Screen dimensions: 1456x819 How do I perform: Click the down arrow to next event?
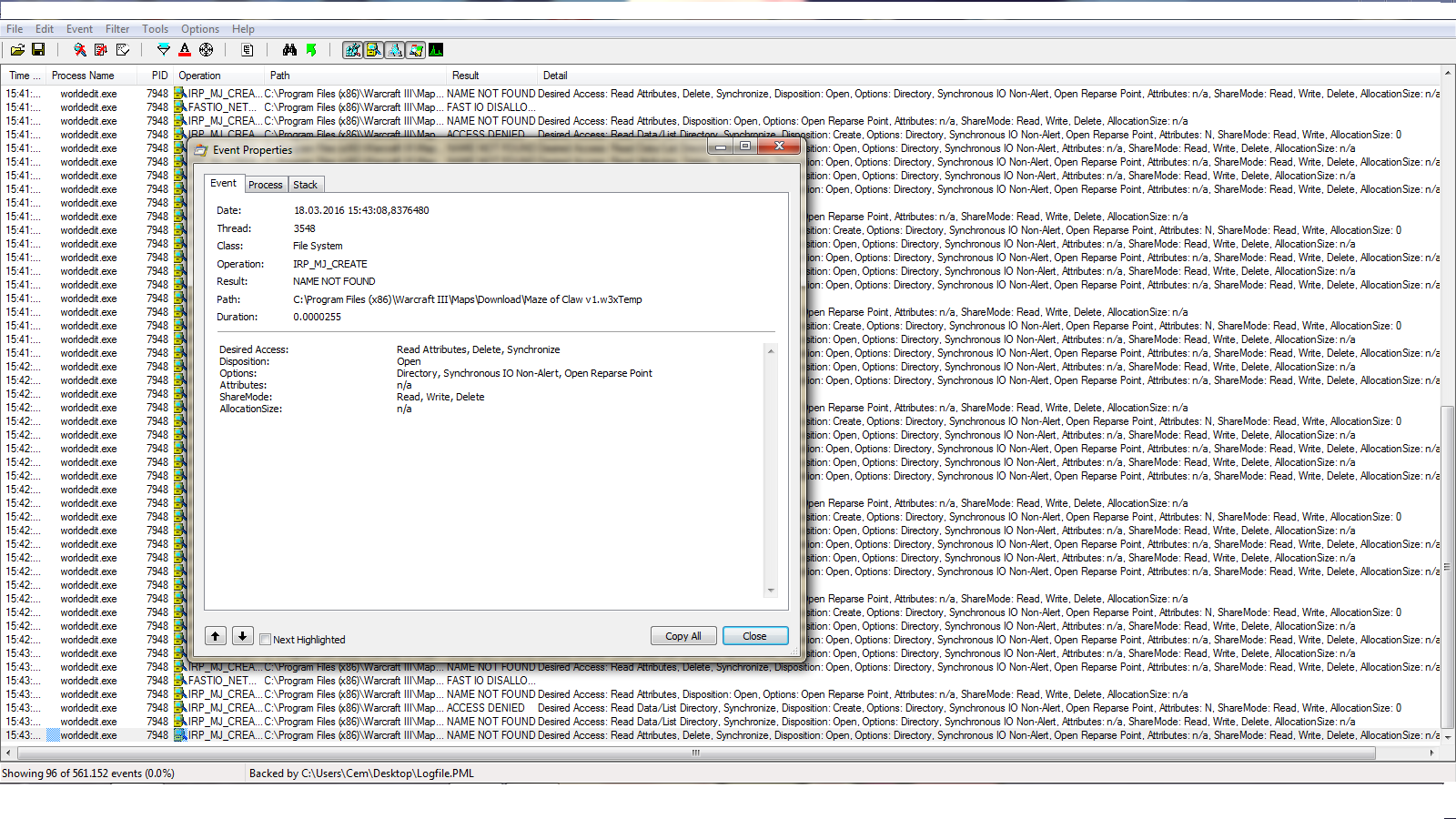point(242,635)
